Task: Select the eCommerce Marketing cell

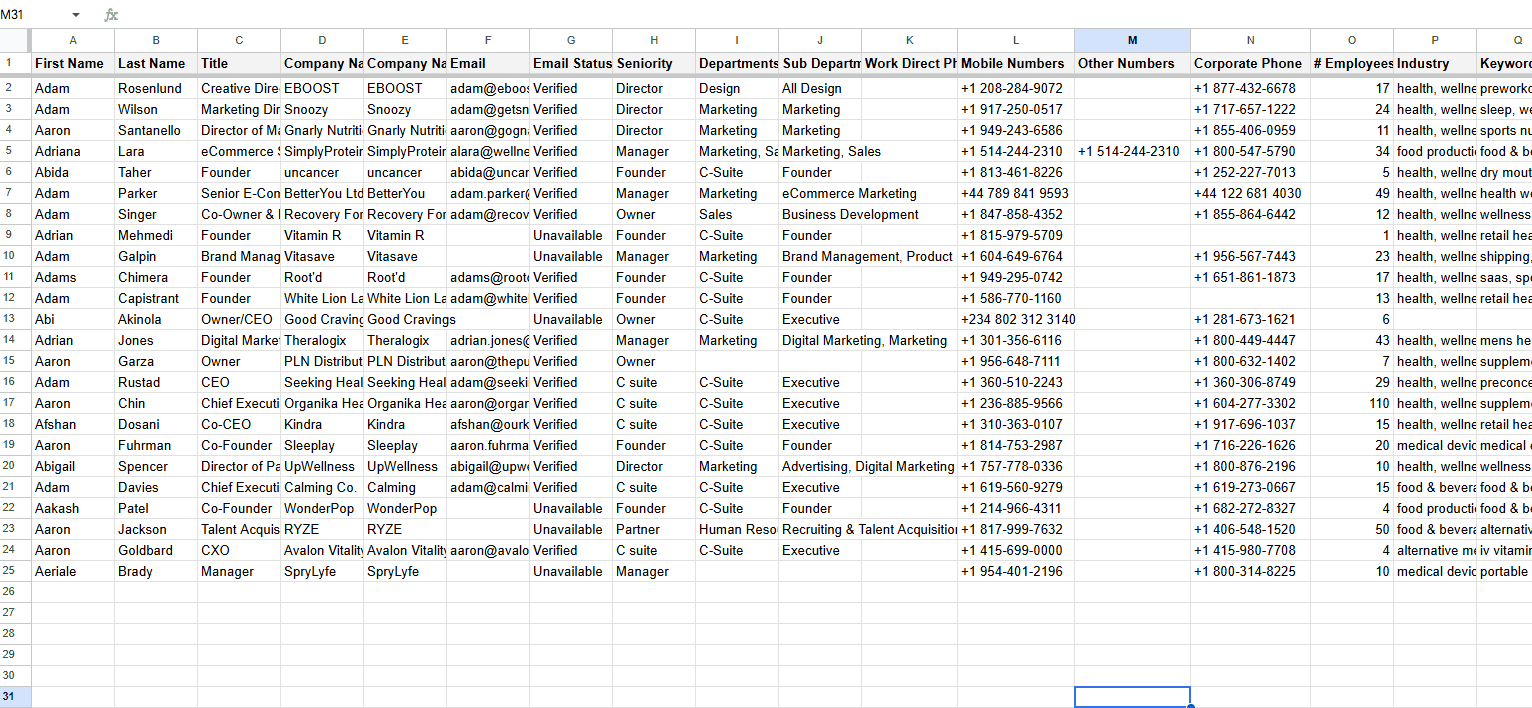Action: click(x=820, y=193)
